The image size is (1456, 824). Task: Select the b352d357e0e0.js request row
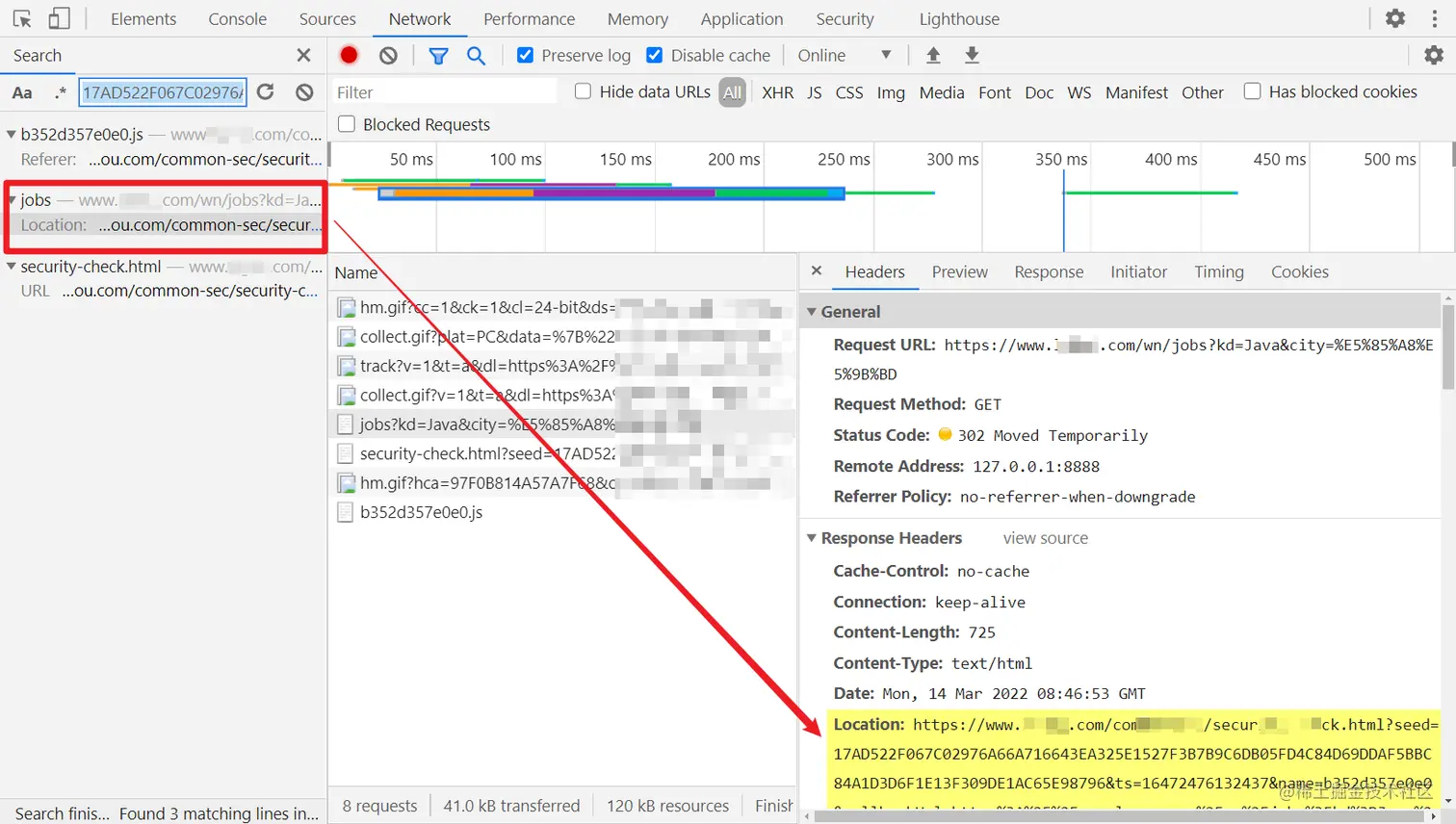tap(562, 512)
